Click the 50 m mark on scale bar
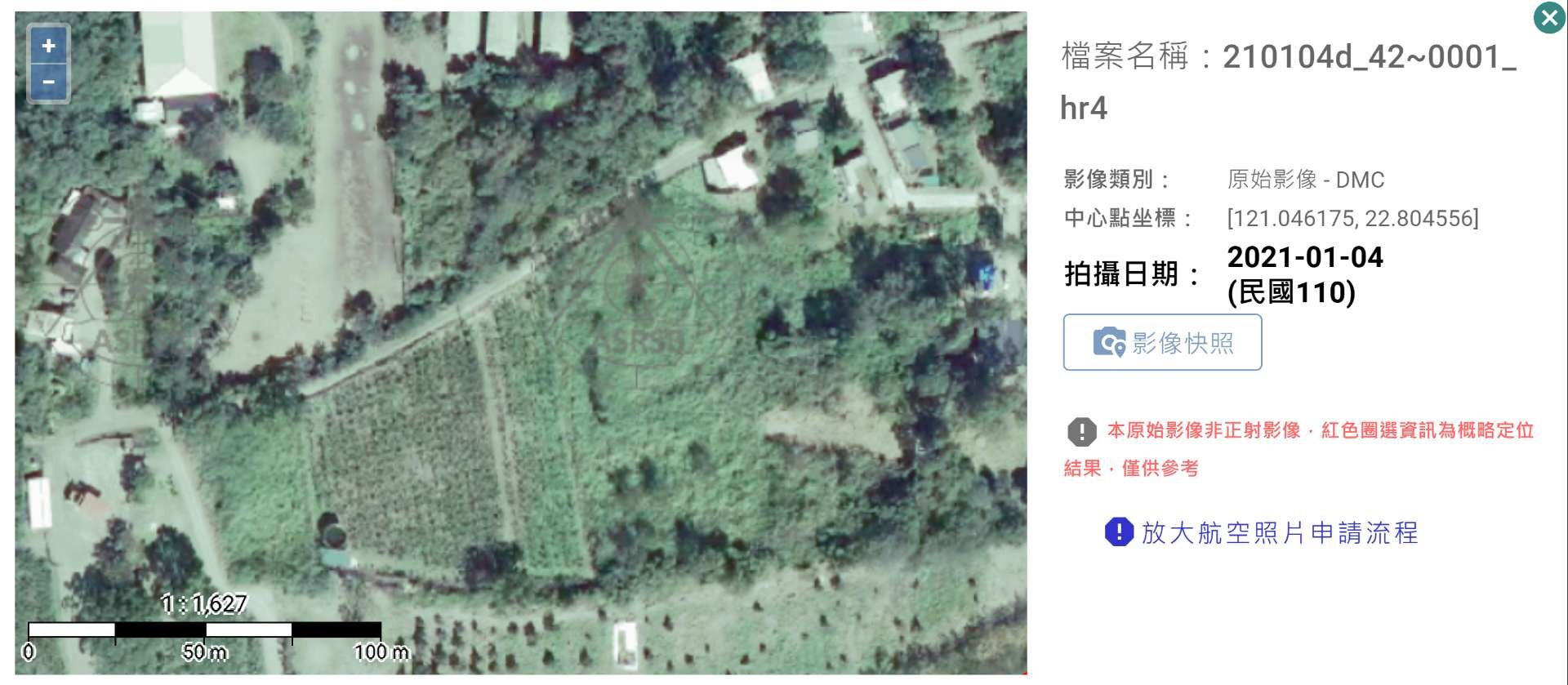The height and width of the screenshot is (685, 1568). click(204, 652)
